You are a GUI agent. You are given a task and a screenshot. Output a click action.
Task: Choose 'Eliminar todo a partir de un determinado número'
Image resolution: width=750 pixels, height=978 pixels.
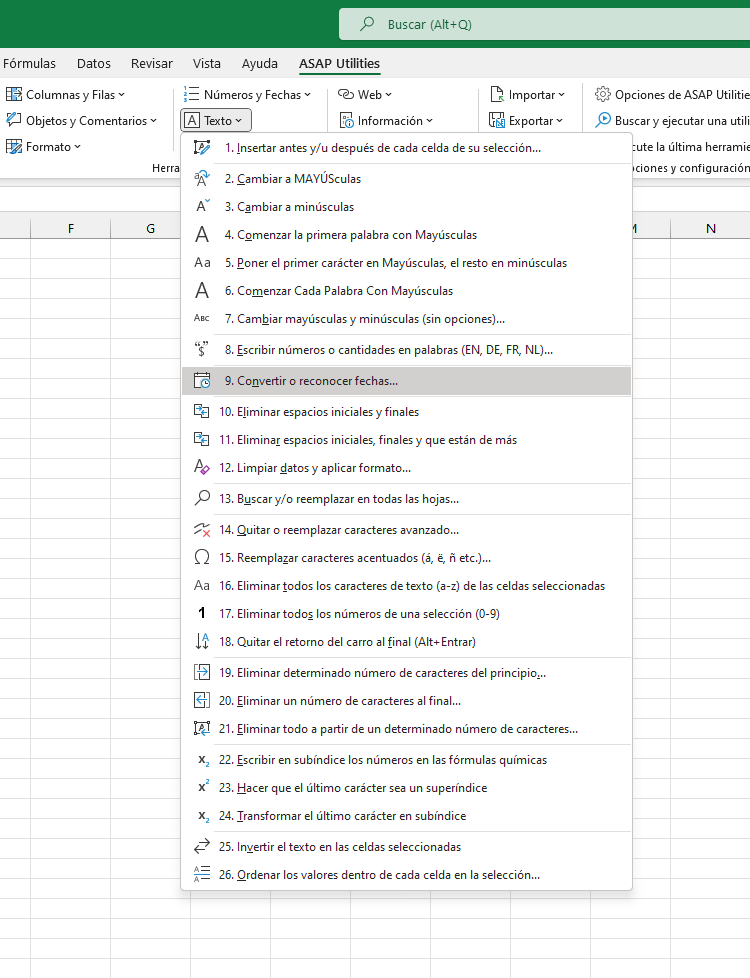[x=406, y=729]
